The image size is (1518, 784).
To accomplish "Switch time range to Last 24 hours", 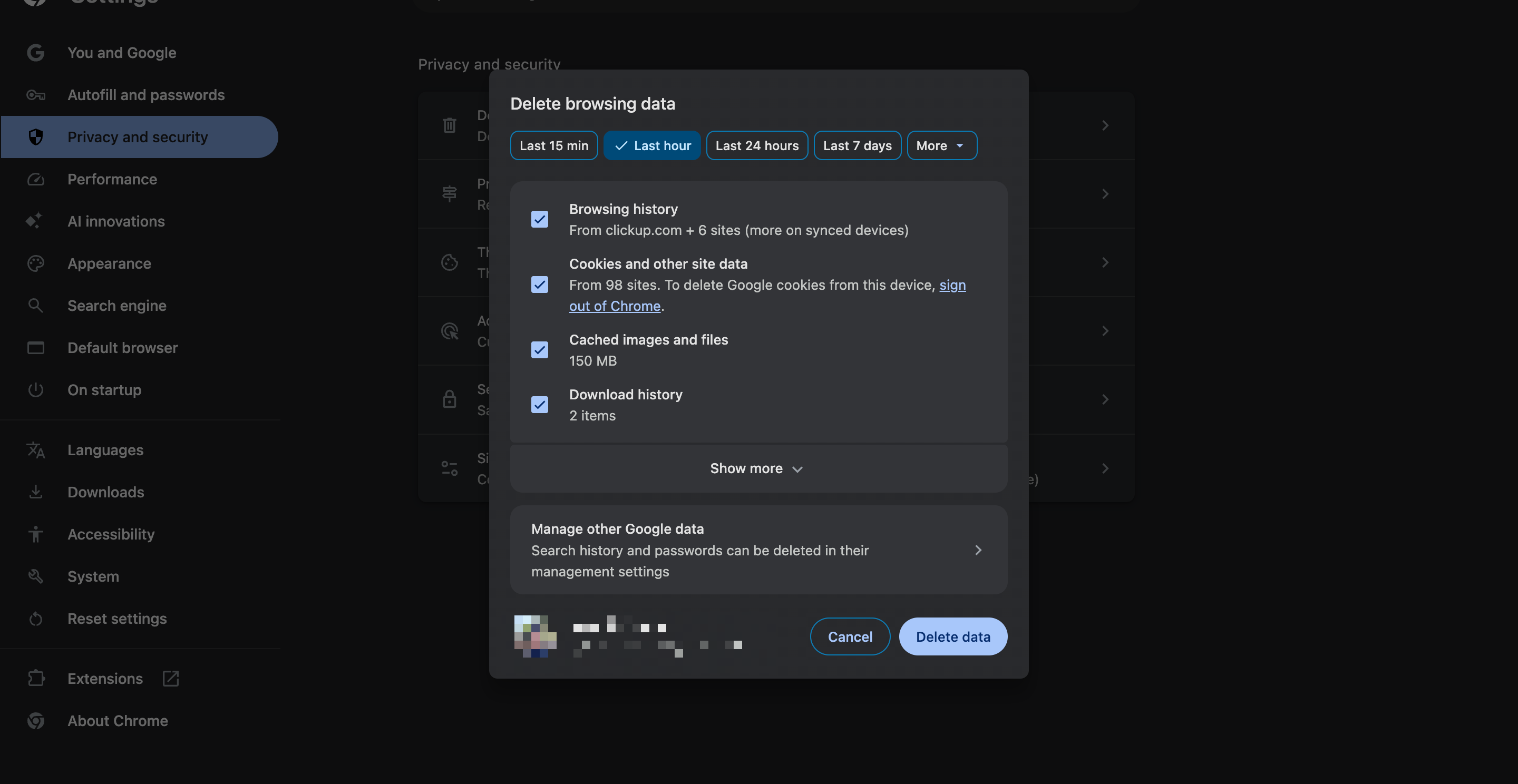I will (x=757, y=145).
